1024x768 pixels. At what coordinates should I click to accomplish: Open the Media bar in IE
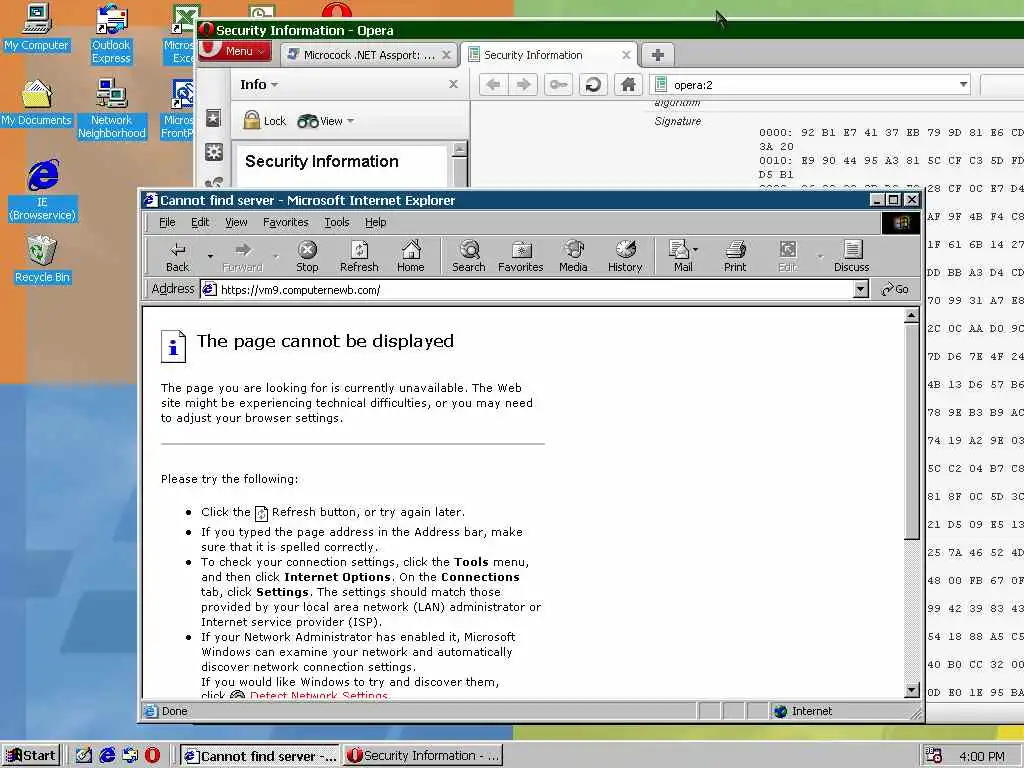[573, 256]
